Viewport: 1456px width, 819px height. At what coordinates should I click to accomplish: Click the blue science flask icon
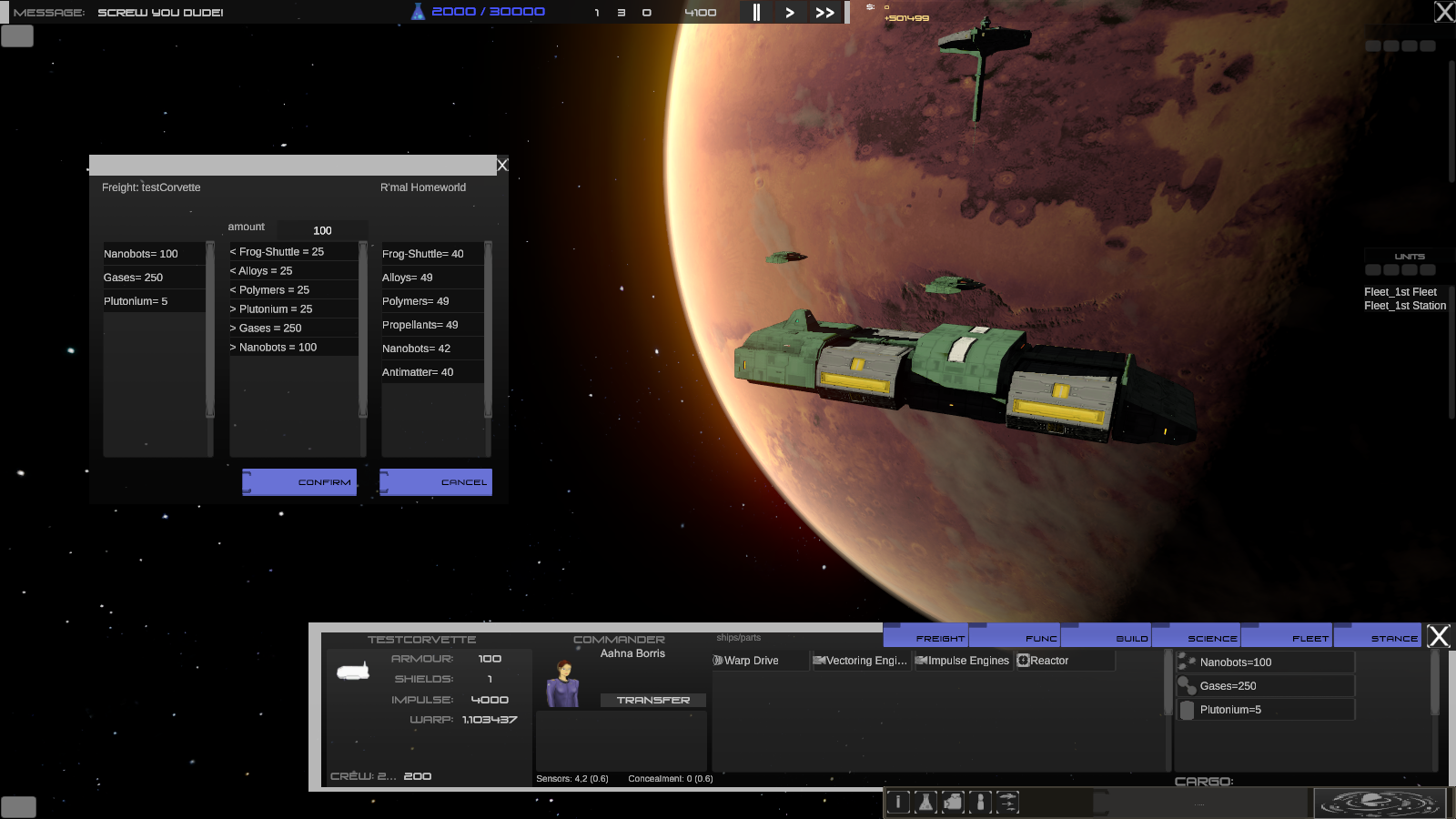tap(418, 11)
